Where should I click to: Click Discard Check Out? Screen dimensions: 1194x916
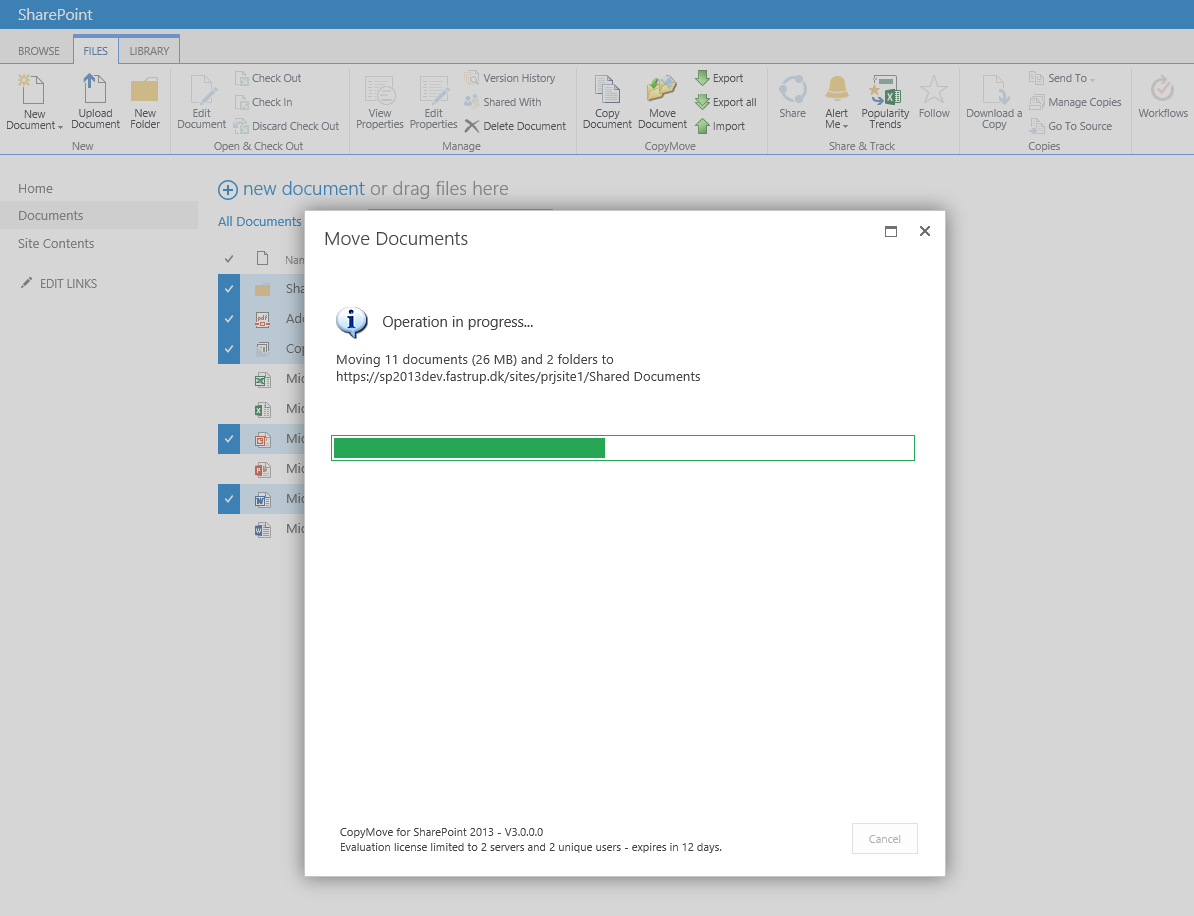point(286,126)
